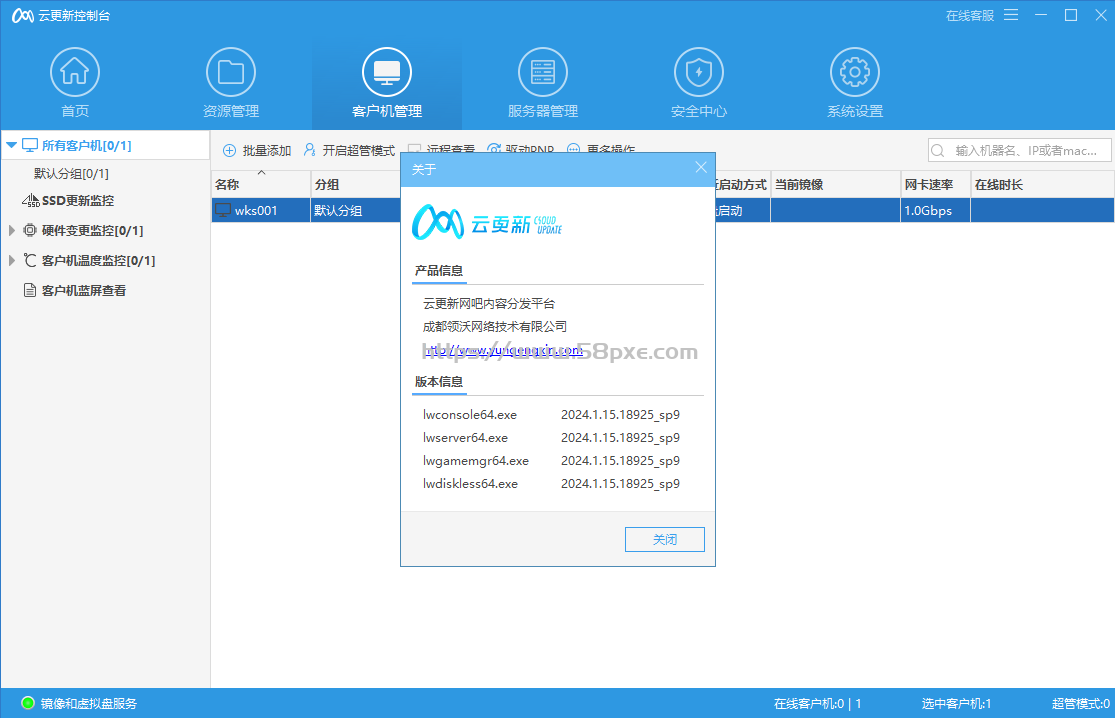Screen dimensions: 1115x718
Task: Maximize the 云更新控制台 window
Action: tap(1071, 15)
